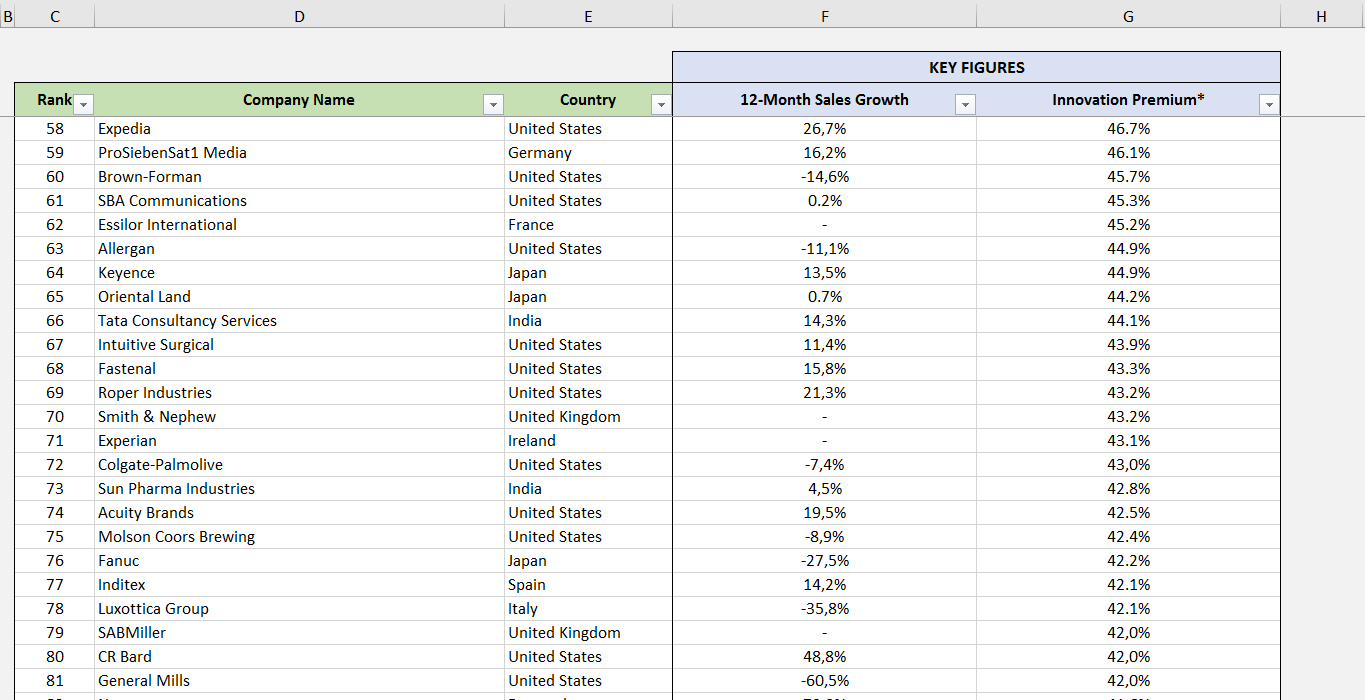Select column D header
The image size is (1365, 700).
click(300, 16)
